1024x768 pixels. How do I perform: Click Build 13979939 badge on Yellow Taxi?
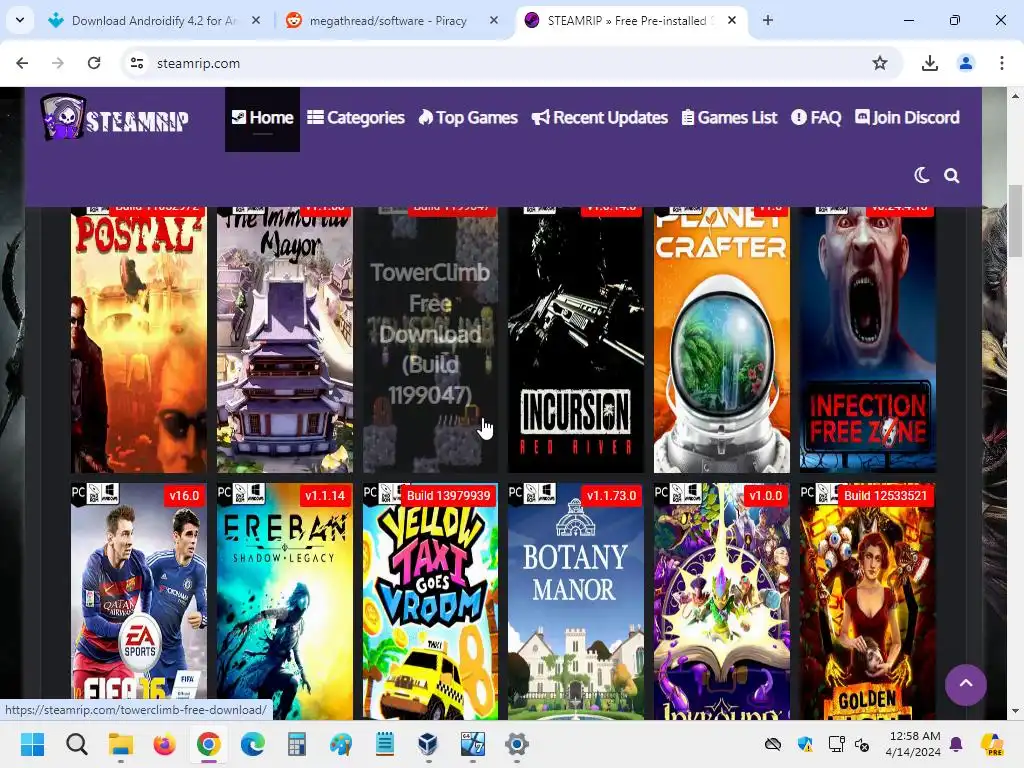pos(448,496)
